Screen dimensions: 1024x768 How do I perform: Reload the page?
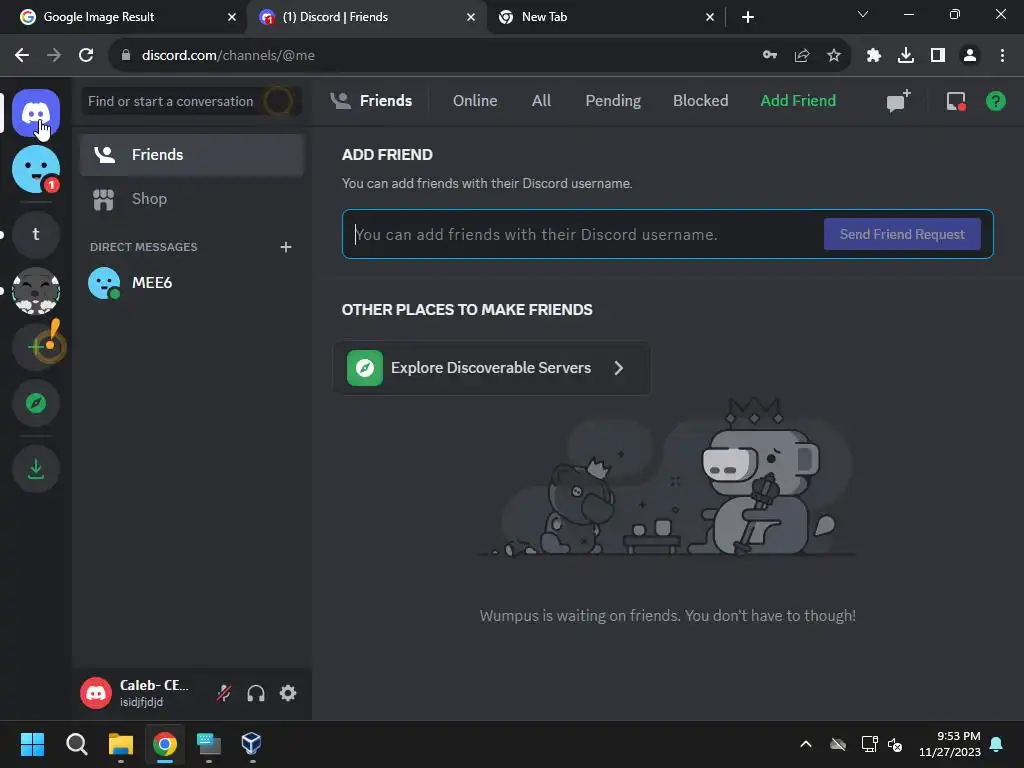[86, 56]
